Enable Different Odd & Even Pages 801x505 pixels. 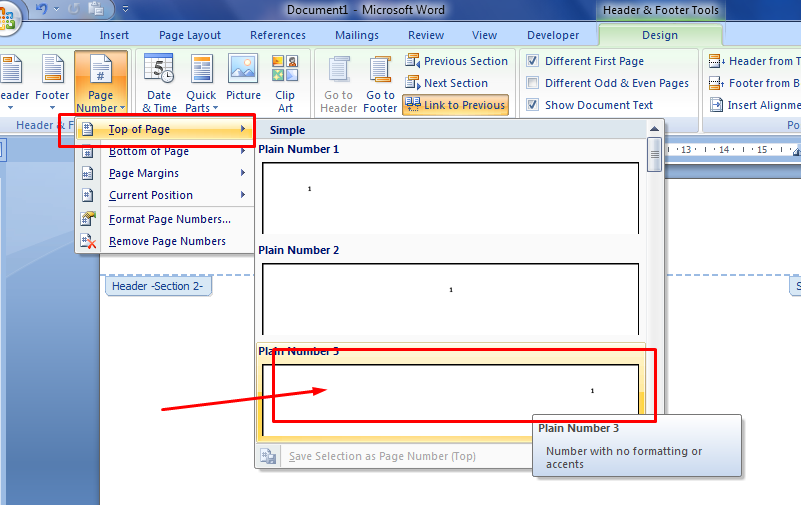coord(532,83)
